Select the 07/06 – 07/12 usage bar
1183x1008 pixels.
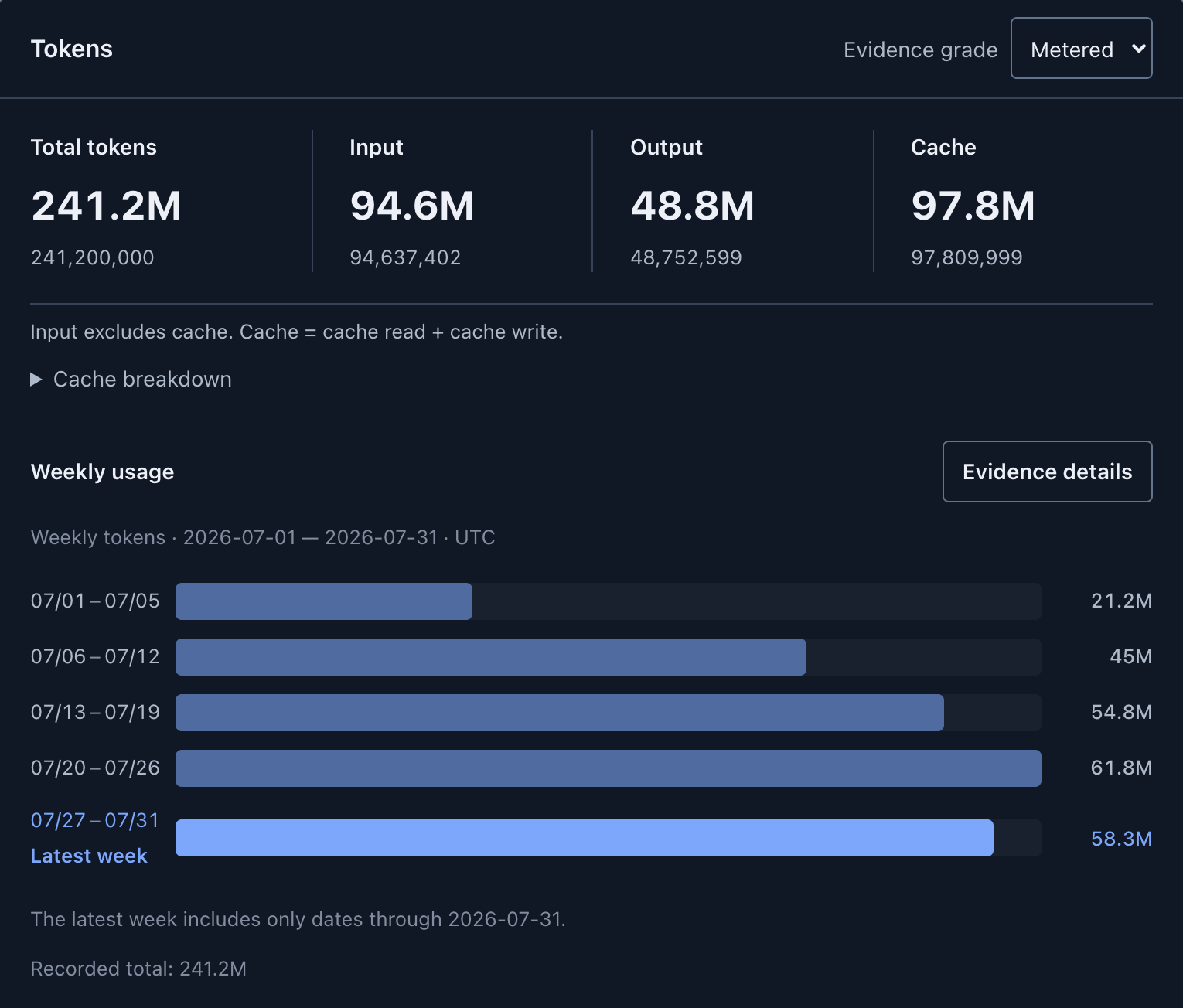click(491, 657)
